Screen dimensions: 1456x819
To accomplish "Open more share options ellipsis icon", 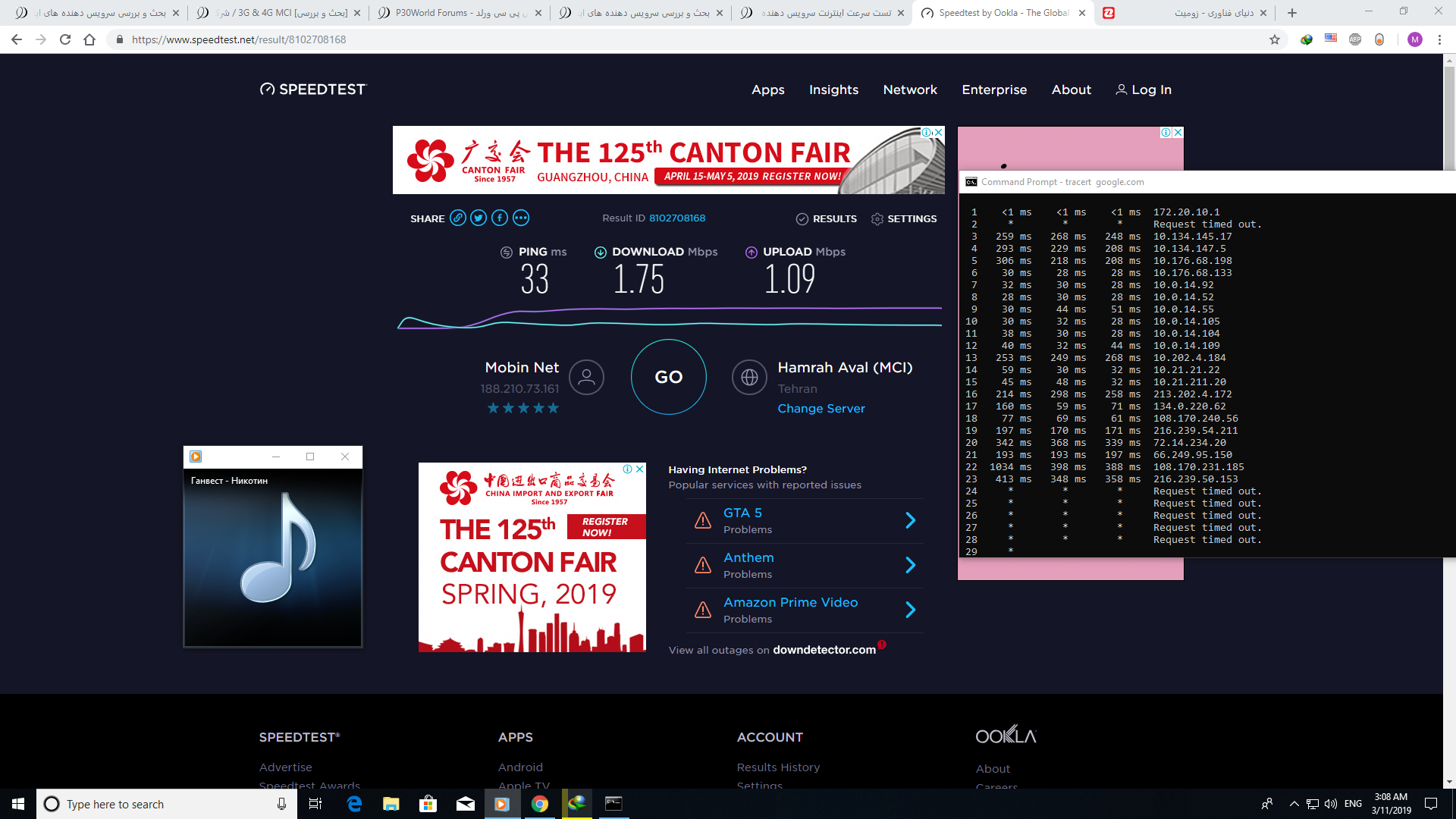I will click(521, 218).
